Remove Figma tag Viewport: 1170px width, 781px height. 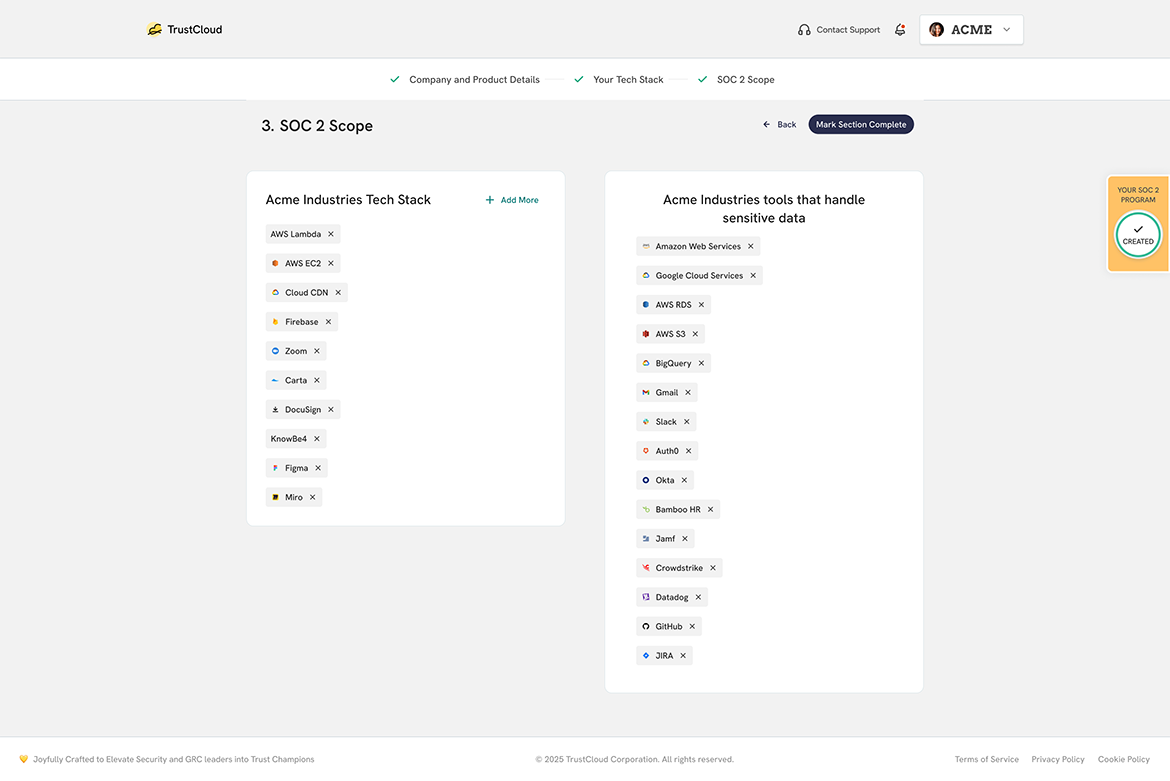coord(318,468)
